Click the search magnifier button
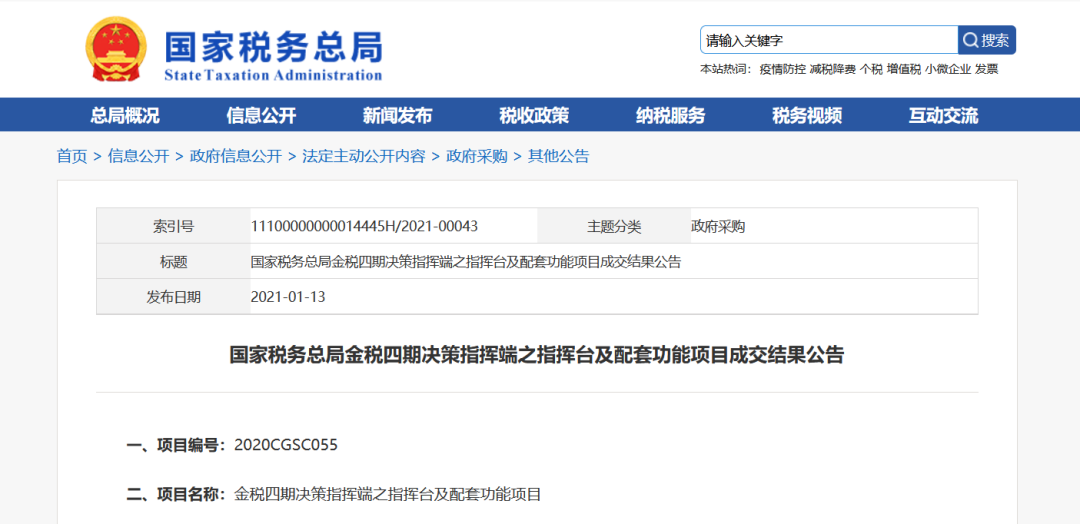Image resolution: width=1080 pixels, height=524 pixels. coord(986,40)
